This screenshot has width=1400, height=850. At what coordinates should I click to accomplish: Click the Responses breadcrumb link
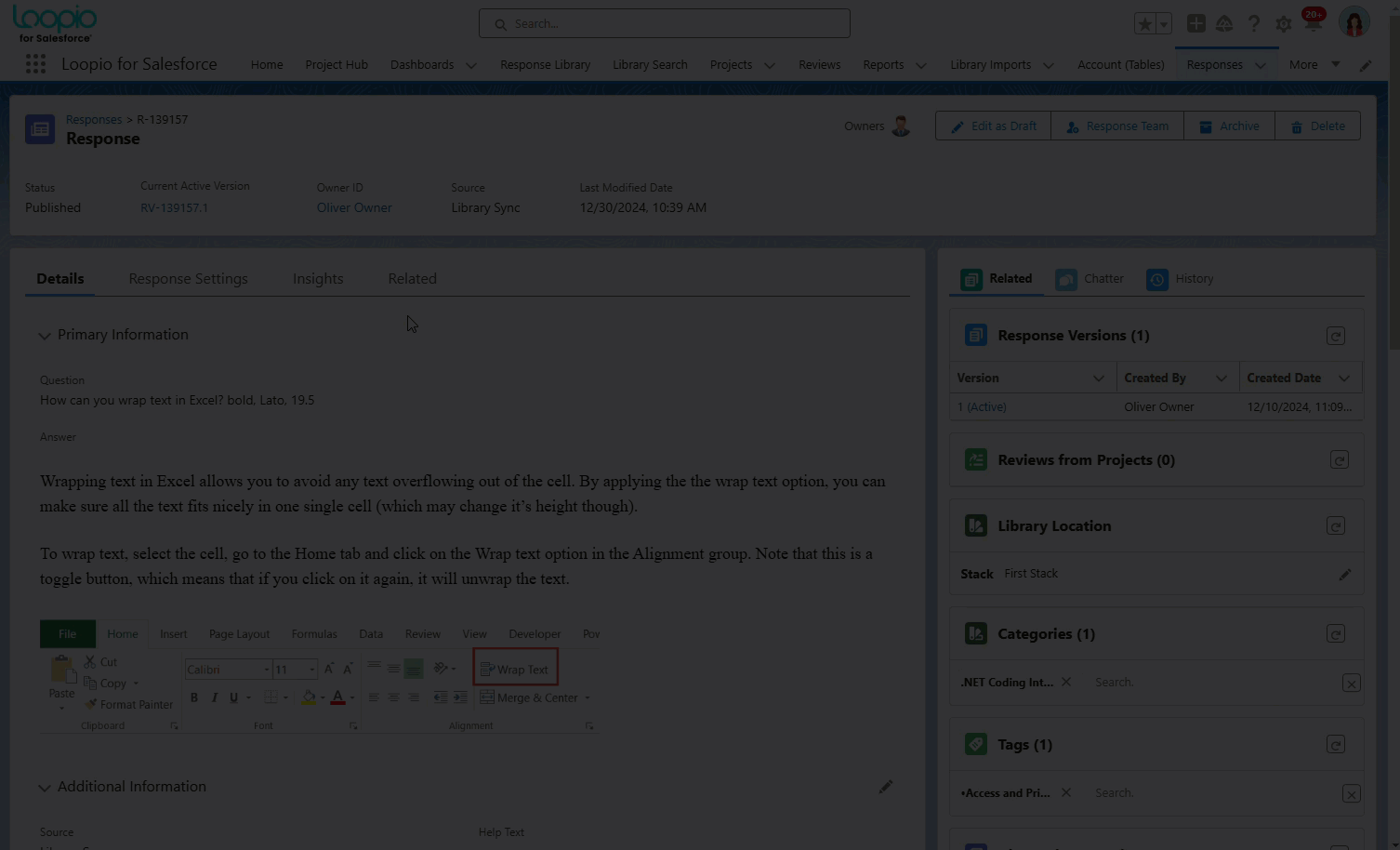(94, 119)
